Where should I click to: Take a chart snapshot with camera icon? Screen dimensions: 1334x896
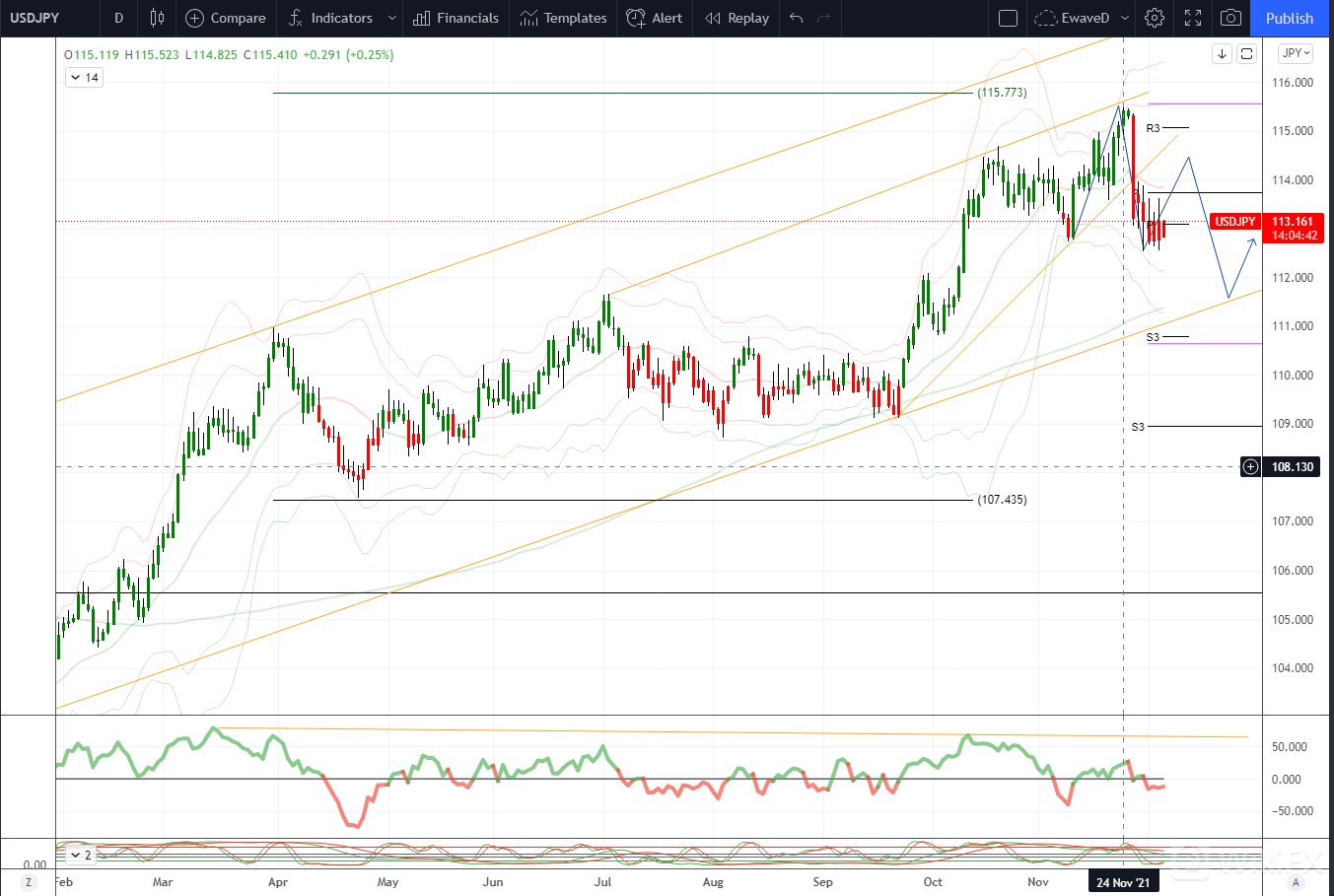pos(1230,18)
